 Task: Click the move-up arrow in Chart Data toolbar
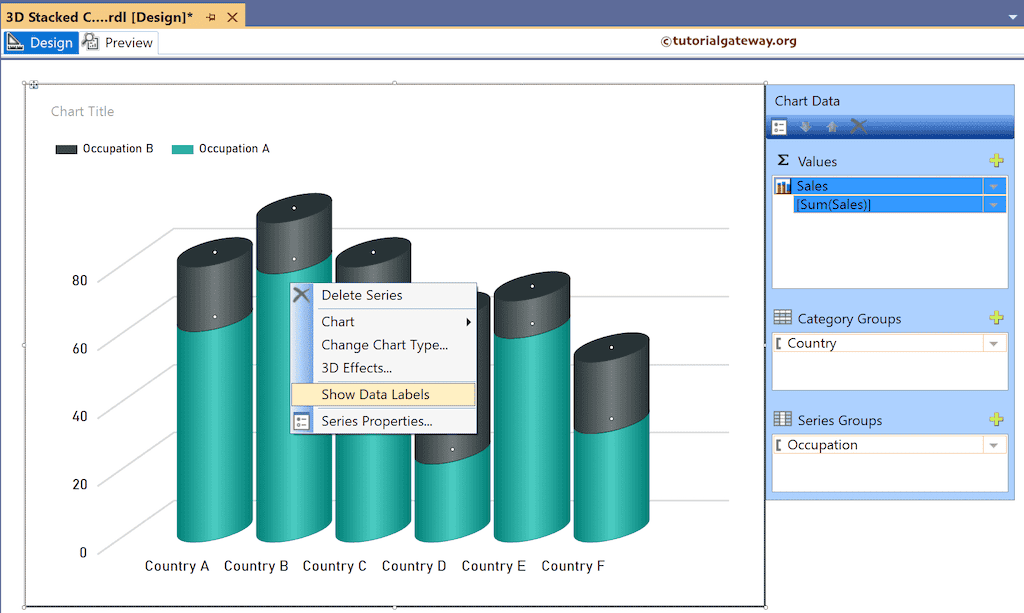[832, 127]
